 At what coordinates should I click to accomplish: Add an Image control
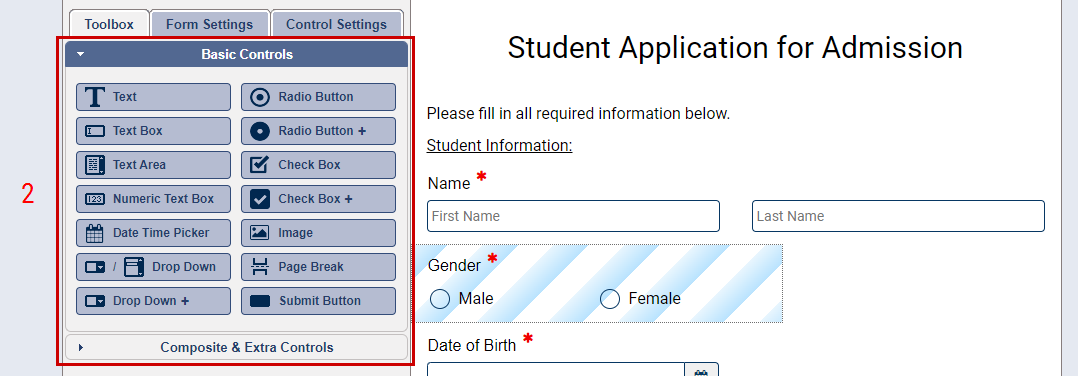(318, 233)
